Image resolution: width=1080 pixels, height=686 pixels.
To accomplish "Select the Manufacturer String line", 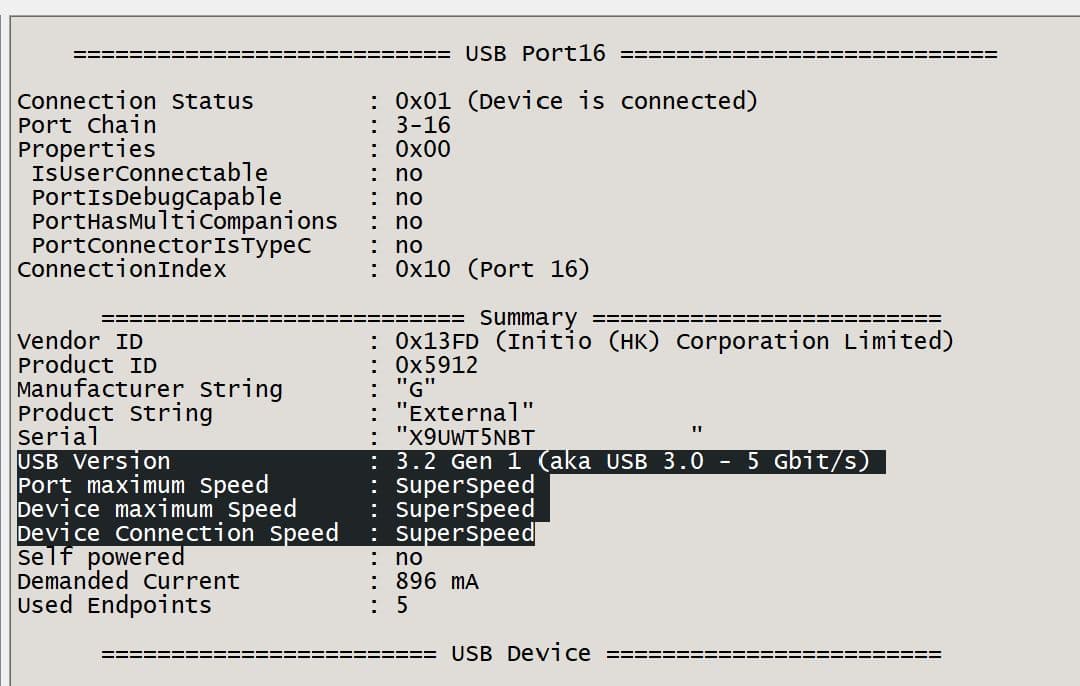I will 150,389.
